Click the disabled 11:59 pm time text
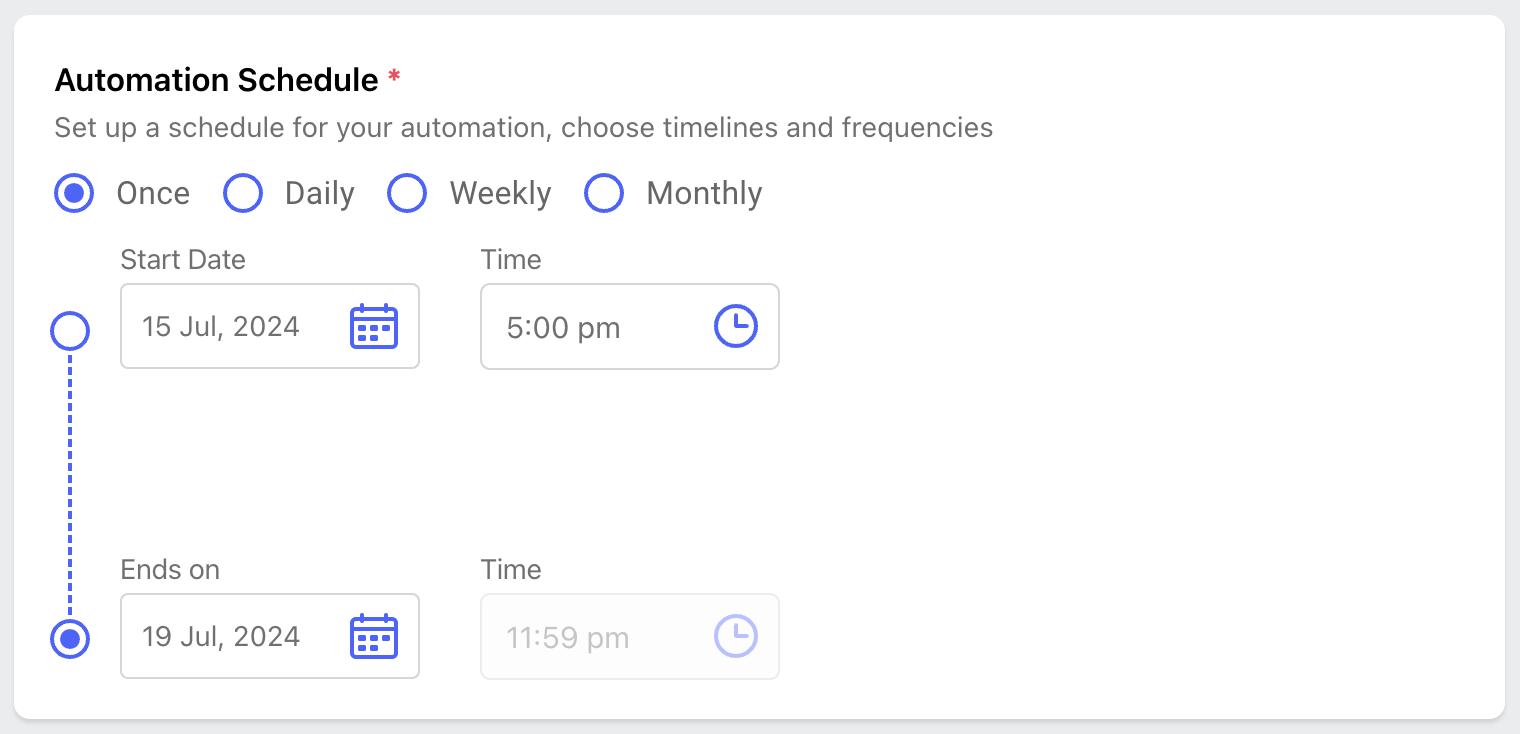1520x734 pixels. pos(568,638)
